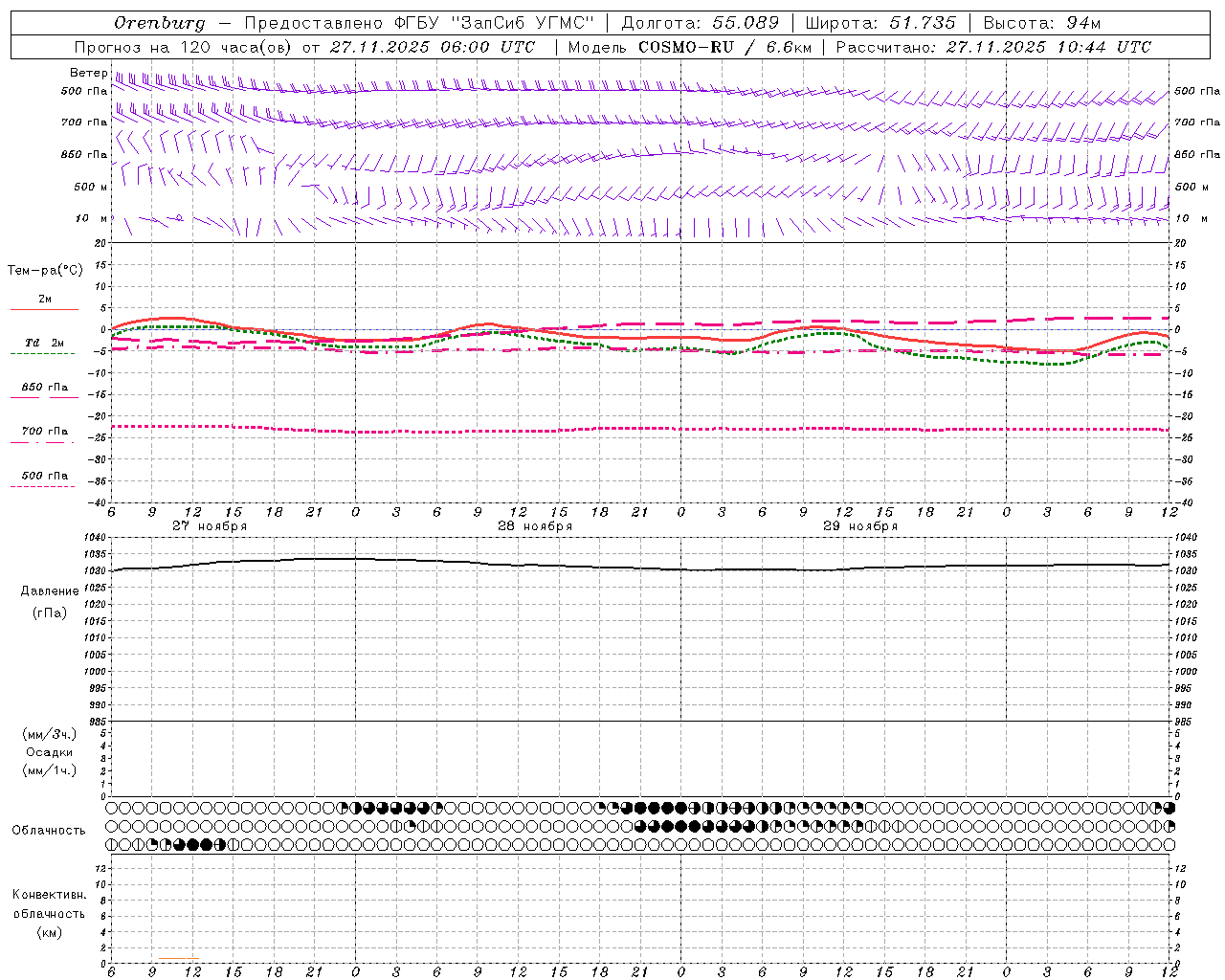Click the 500 гПа dotted legend entry under temperature
This screenshot has width=1225, height=980.
[44, 476]
